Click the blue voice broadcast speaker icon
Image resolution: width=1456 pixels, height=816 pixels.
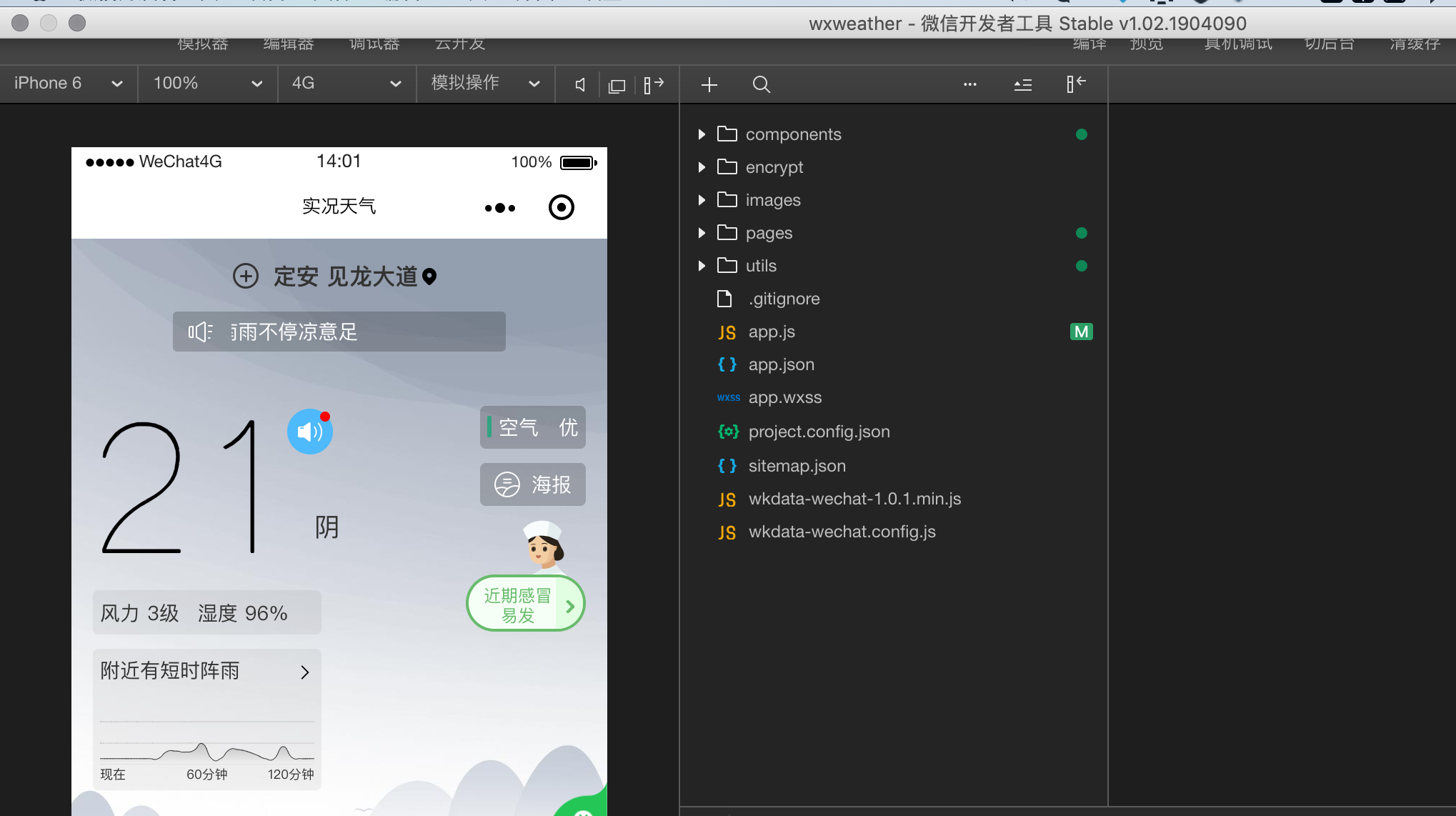(309, 432)
